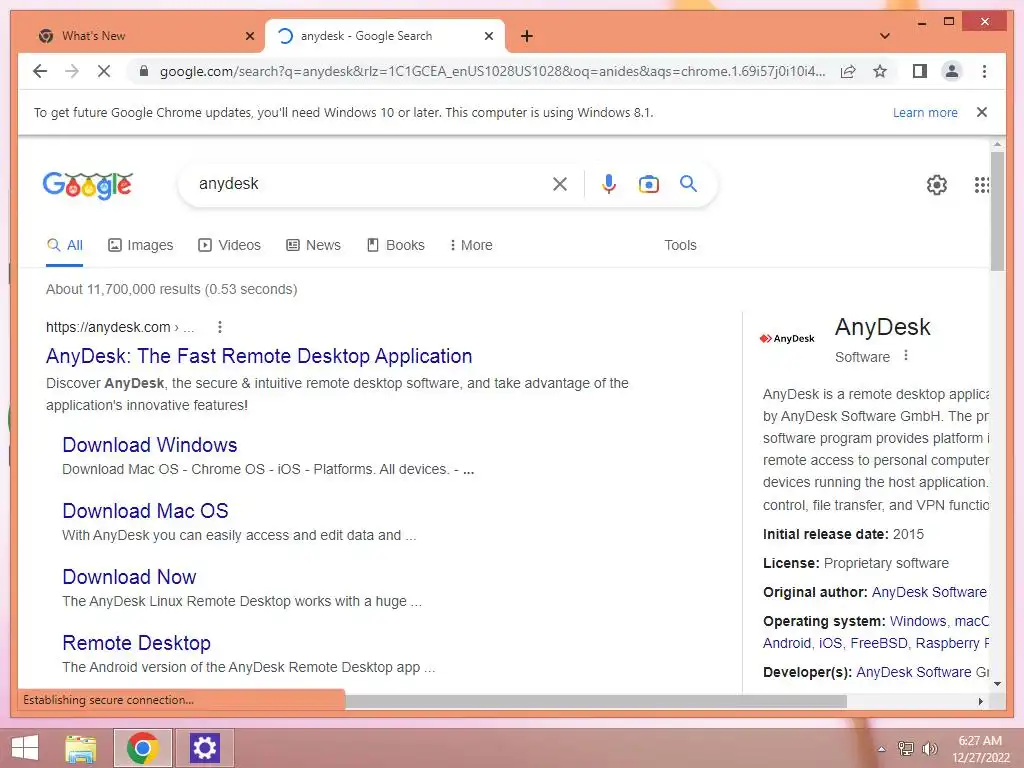Open the Windows Start button
This screenshot has height=768, width=1024.
pyautogui.click(x=25, y=748)
